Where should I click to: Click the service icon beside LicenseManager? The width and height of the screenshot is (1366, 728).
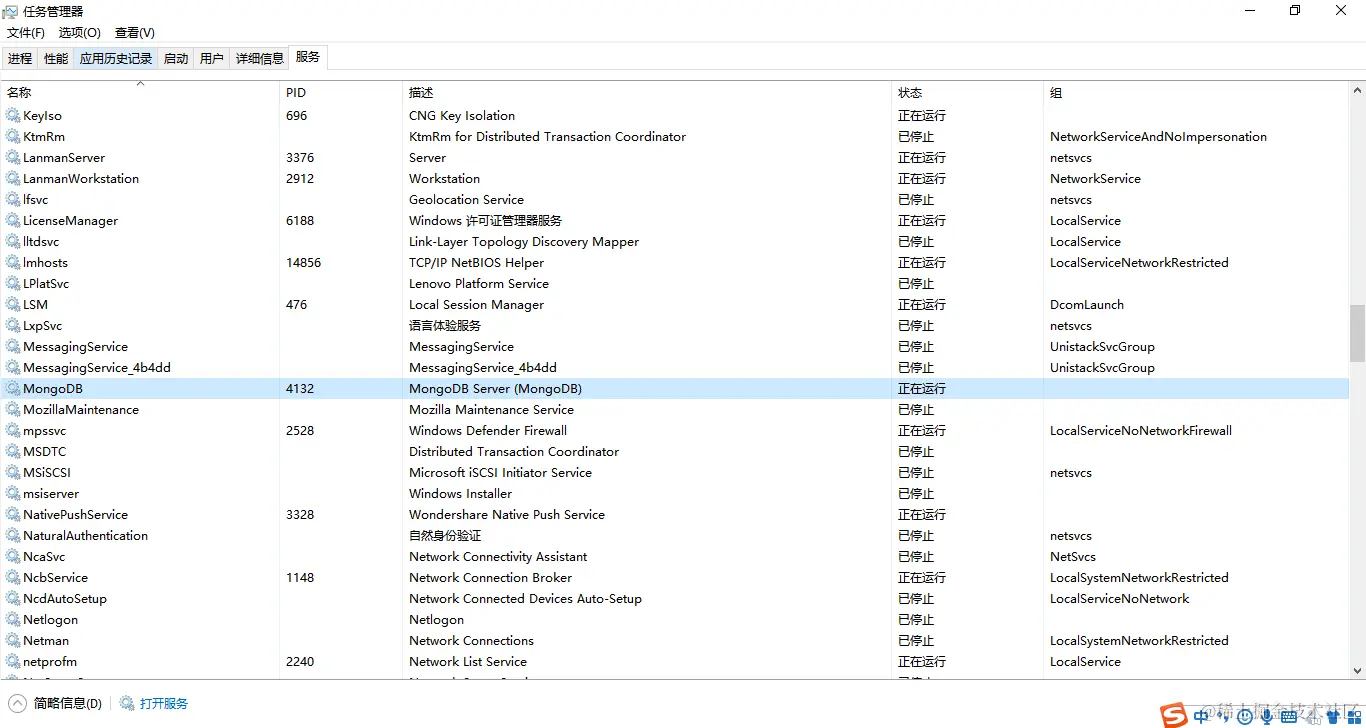[13, 221]
